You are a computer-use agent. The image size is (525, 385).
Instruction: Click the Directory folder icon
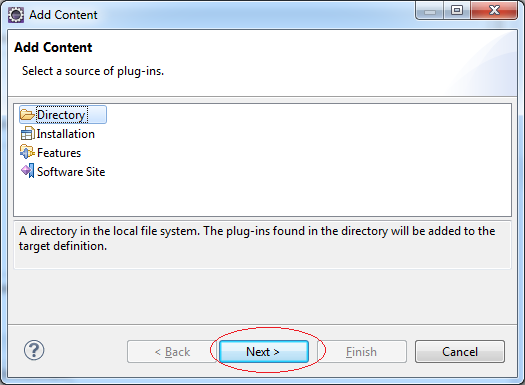[x=27, y=115]
